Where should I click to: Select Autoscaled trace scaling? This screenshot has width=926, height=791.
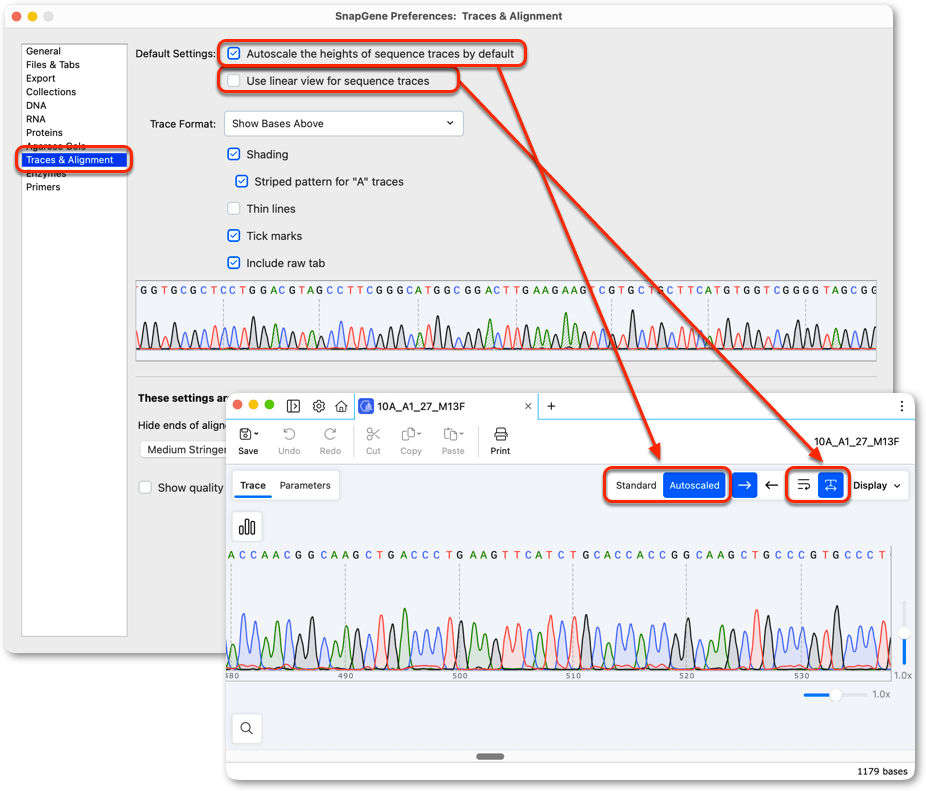pos(694,485)
